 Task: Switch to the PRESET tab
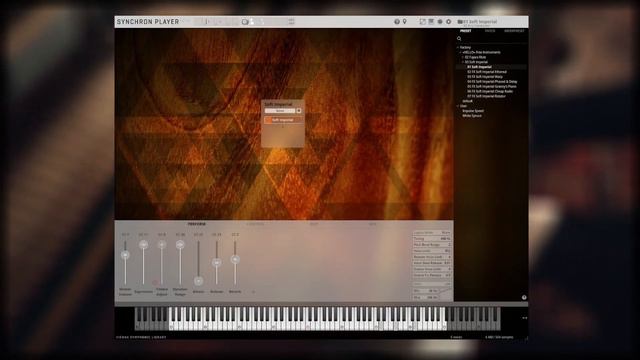pos(465,31)
